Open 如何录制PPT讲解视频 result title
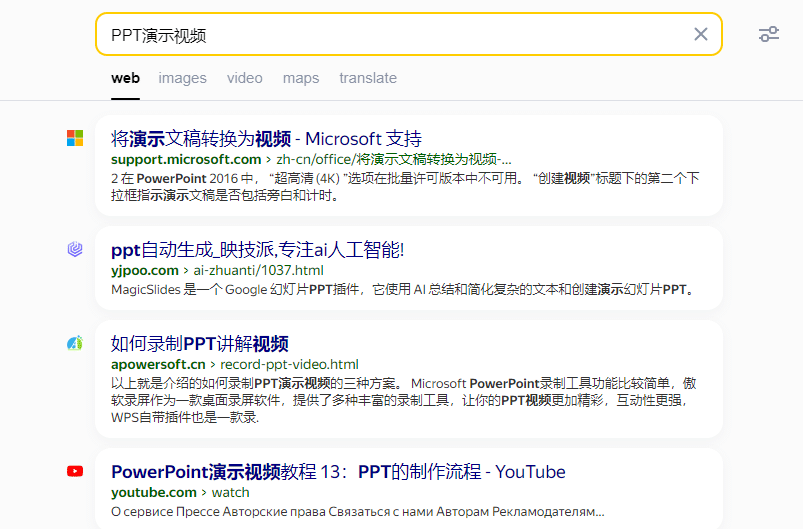803x529 pixels. coord(200,344)
